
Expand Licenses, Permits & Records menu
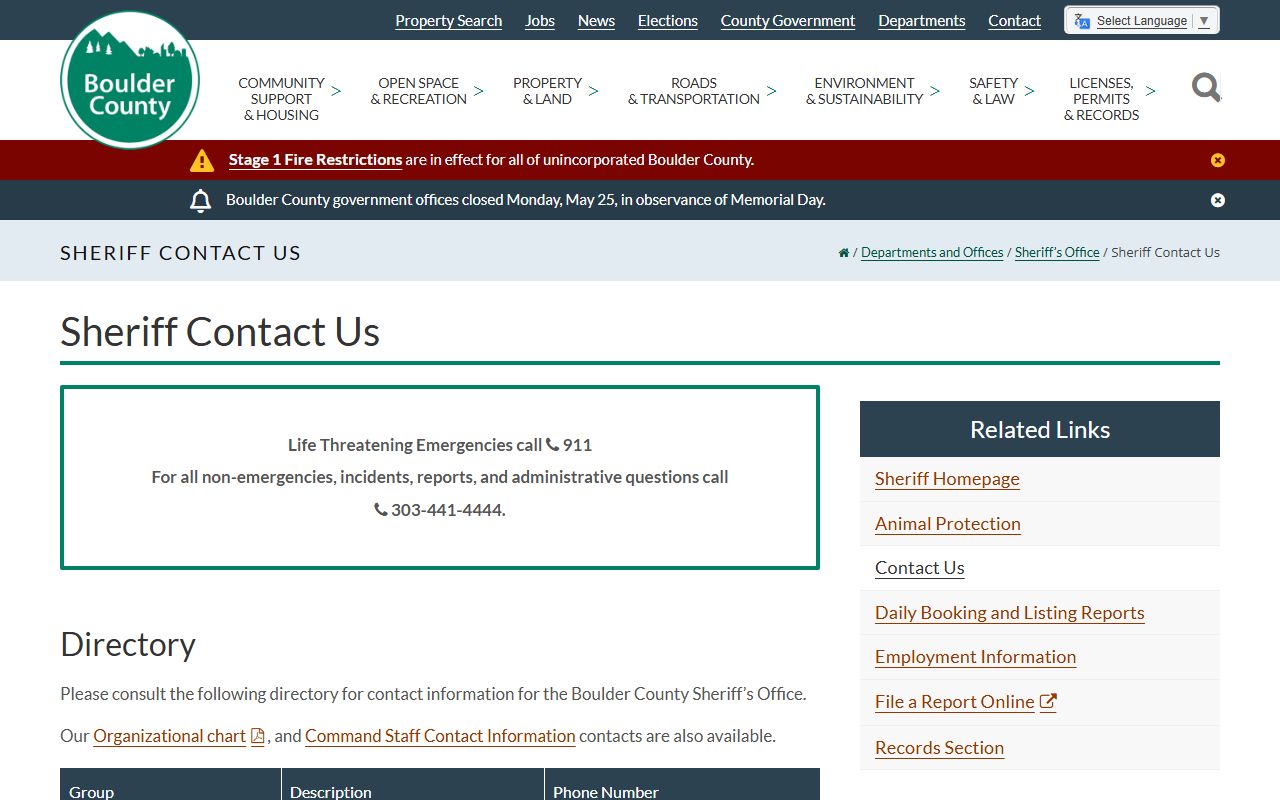[1109, 99]
